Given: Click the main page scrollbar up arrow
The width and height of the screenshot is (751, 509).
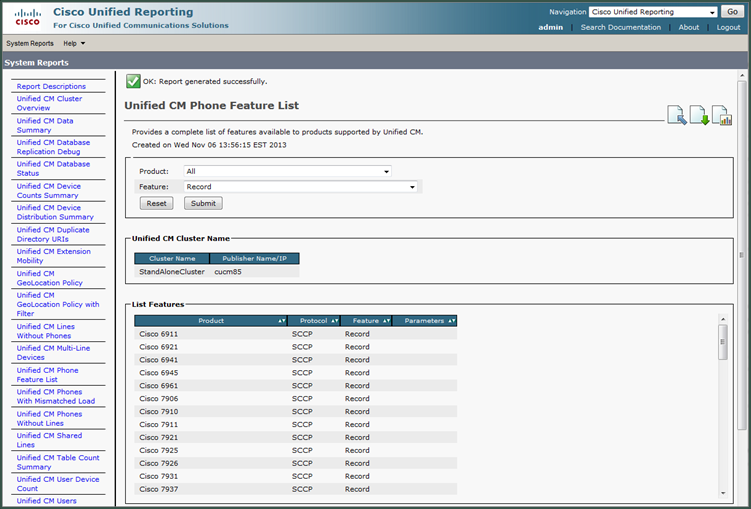Looking at the screenshot, I should (x=742, y=75).
